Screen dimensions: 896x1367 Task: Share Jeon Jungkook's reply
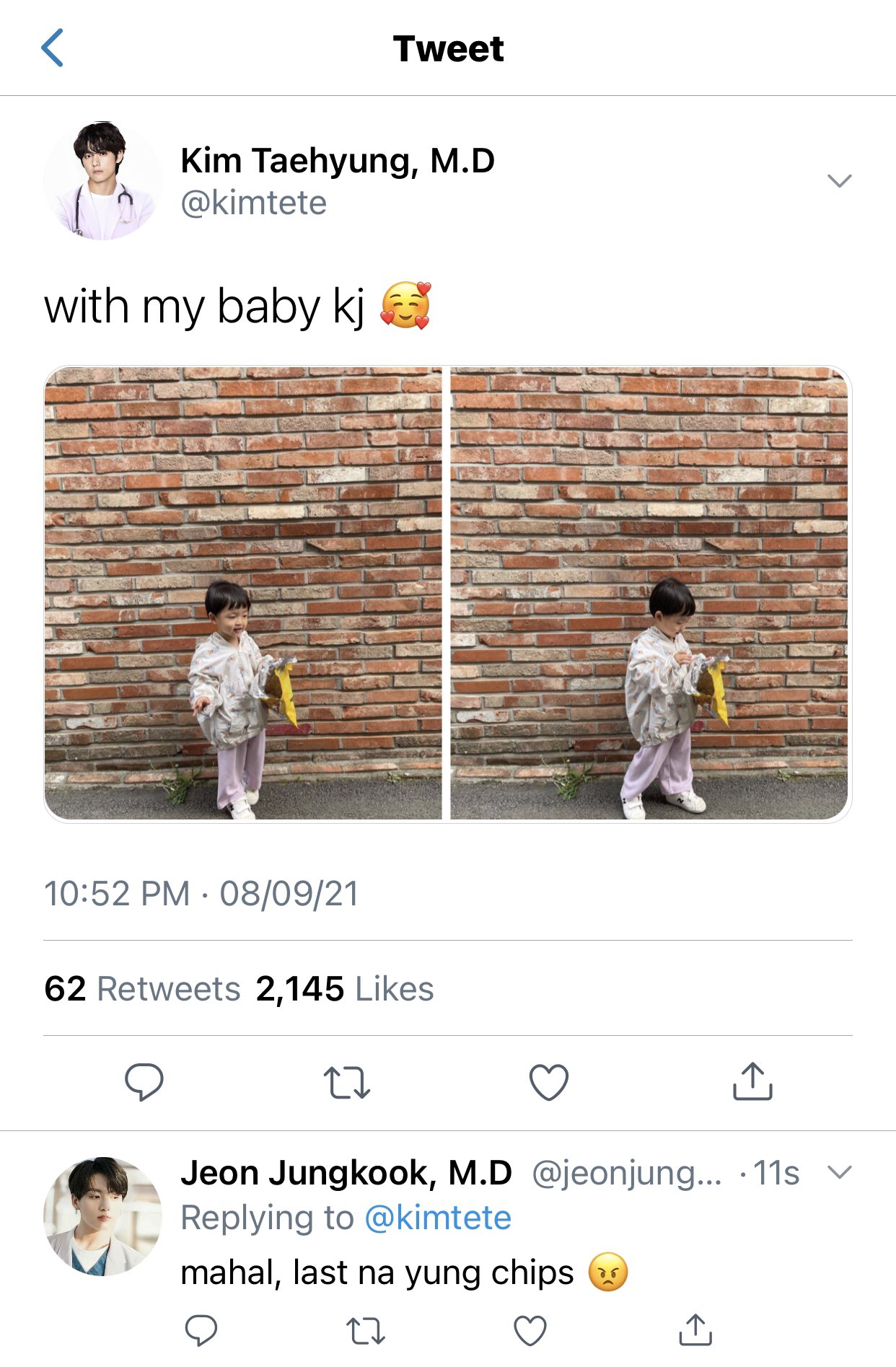click(x=695, y=1329)
